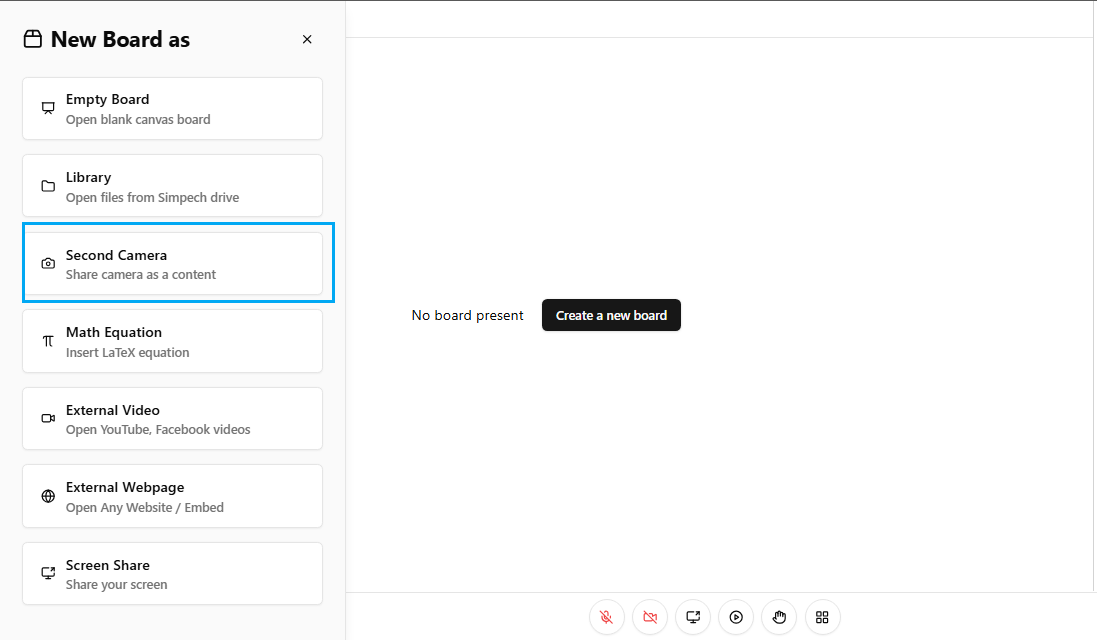Select Screen Share from the board list
This screenshot has width=1097, height=640.
172,574
